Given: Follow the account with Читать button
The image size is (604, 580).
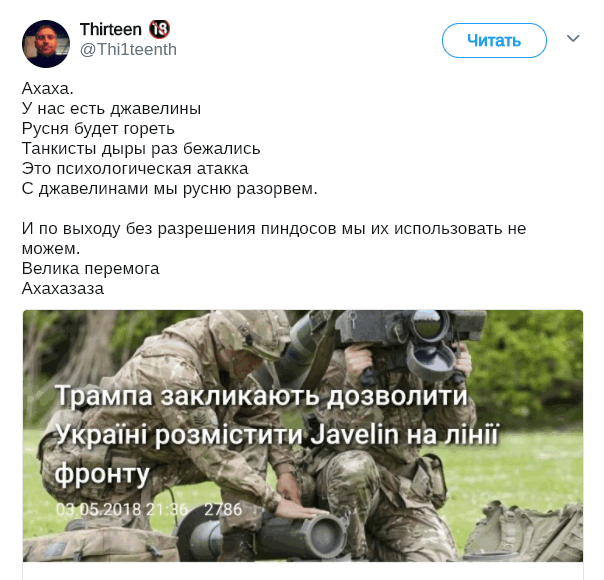Looking at the screenshot, I should (x=494, y=40).
